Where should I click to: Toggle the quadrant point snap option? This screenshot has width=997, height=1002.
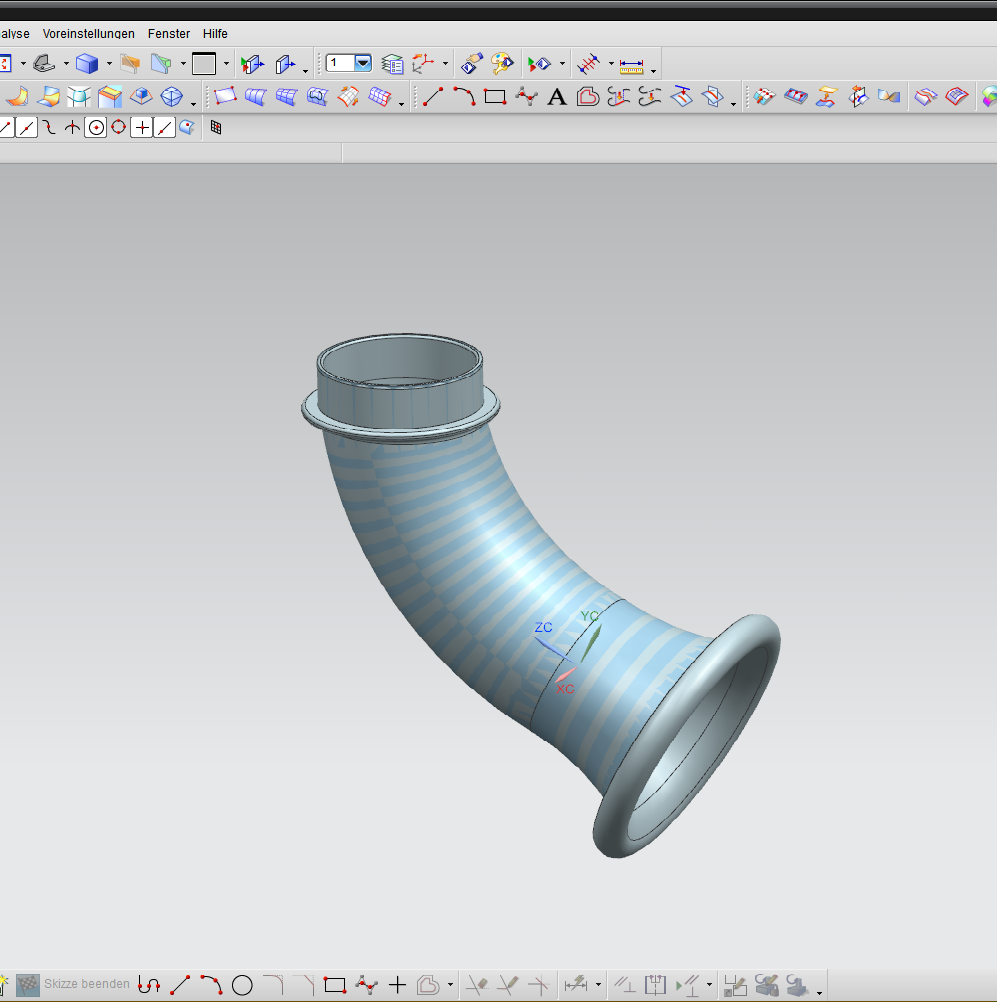click(119, 127)
